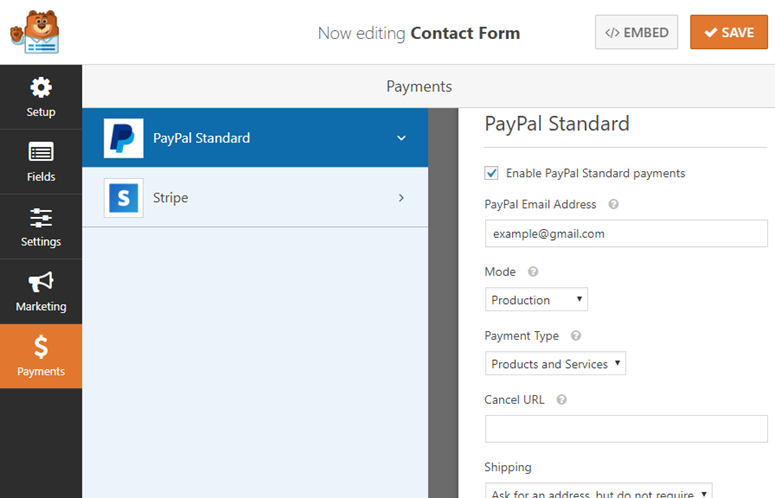Select the PayPal Standard payment tab

255,138
